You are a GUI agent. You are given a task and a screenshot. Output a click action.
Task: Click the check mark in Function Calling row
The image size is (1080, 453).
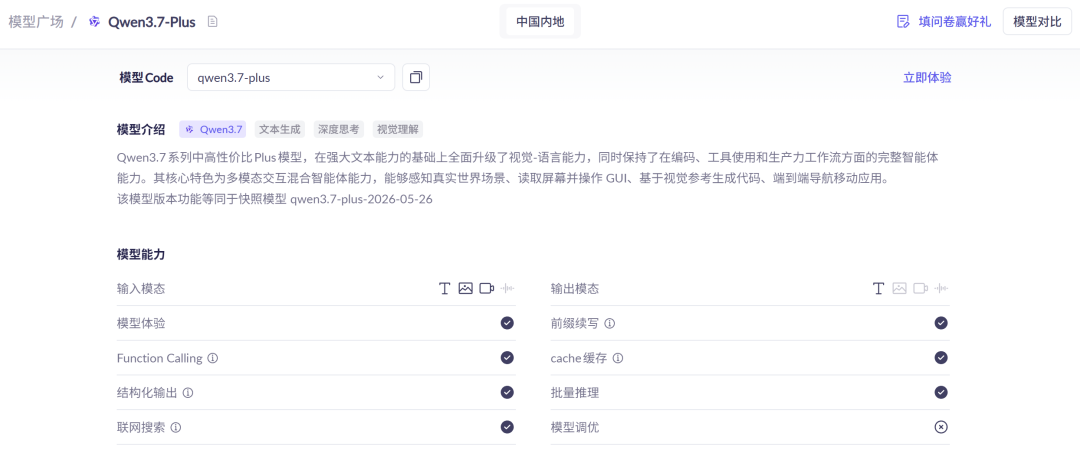pos(508,357)
